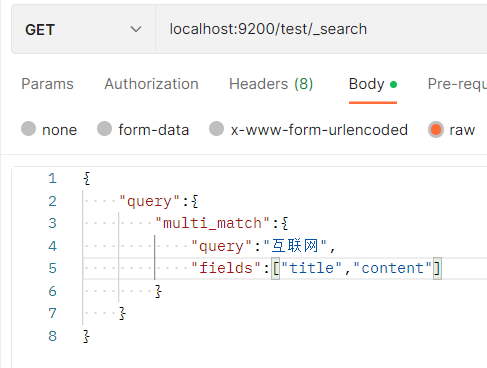Select the form-data radio option
The height and width of the screenshot is (368, 487).
tap(104, 129)
